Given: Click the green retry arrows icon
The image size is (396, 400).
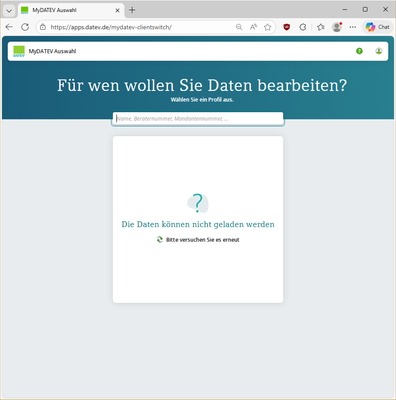Looking at the screenshot, I should pyautogui.click(x=160, y=240).
